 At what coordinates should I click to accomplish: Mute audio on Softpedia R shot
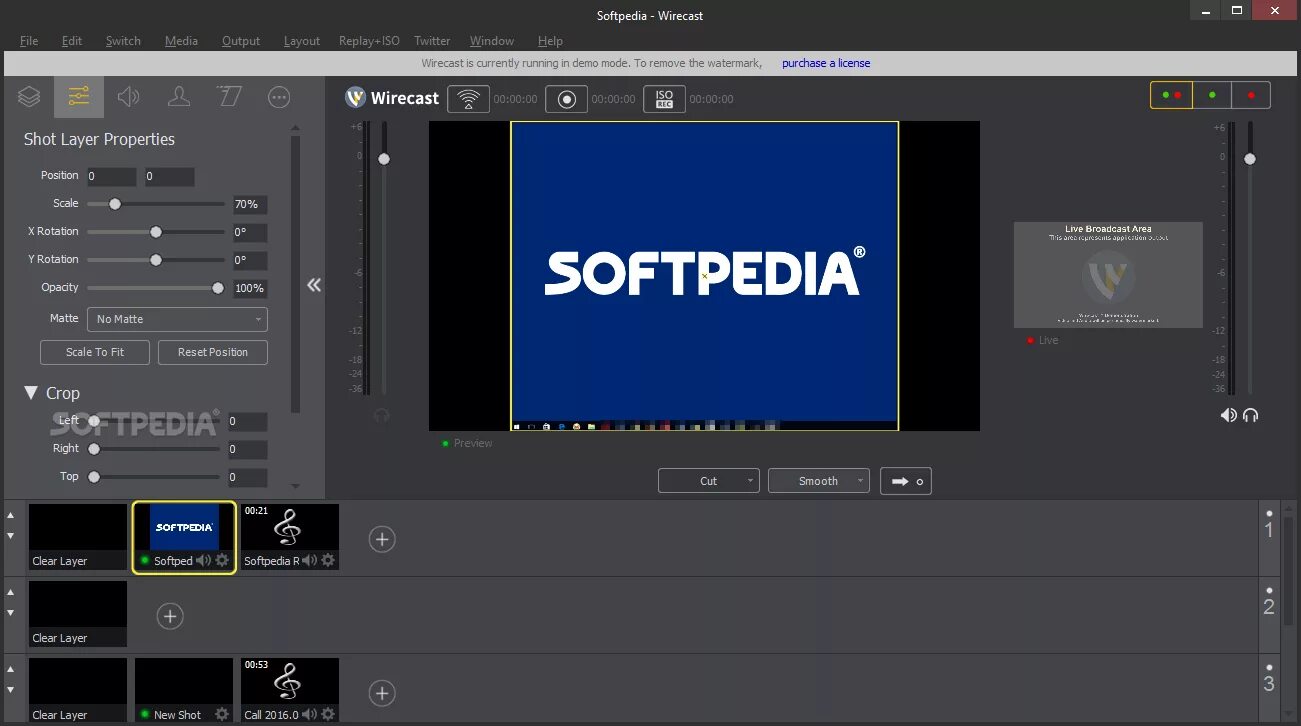[x=309, y=560]
